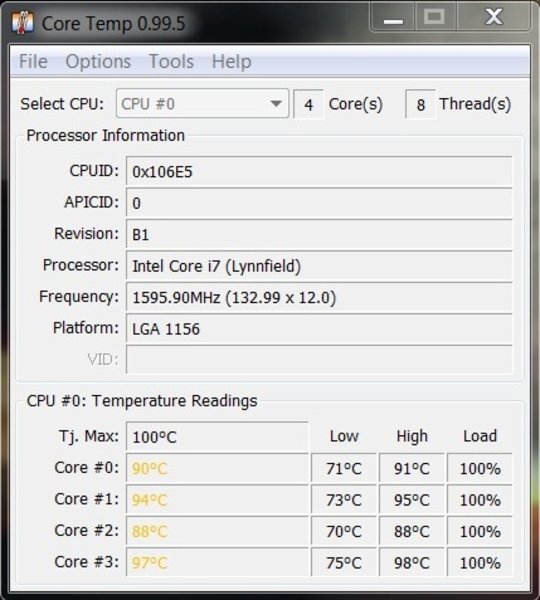Click Core #2 Low value 70°C
540x600 pixels.
pos(344,531)
